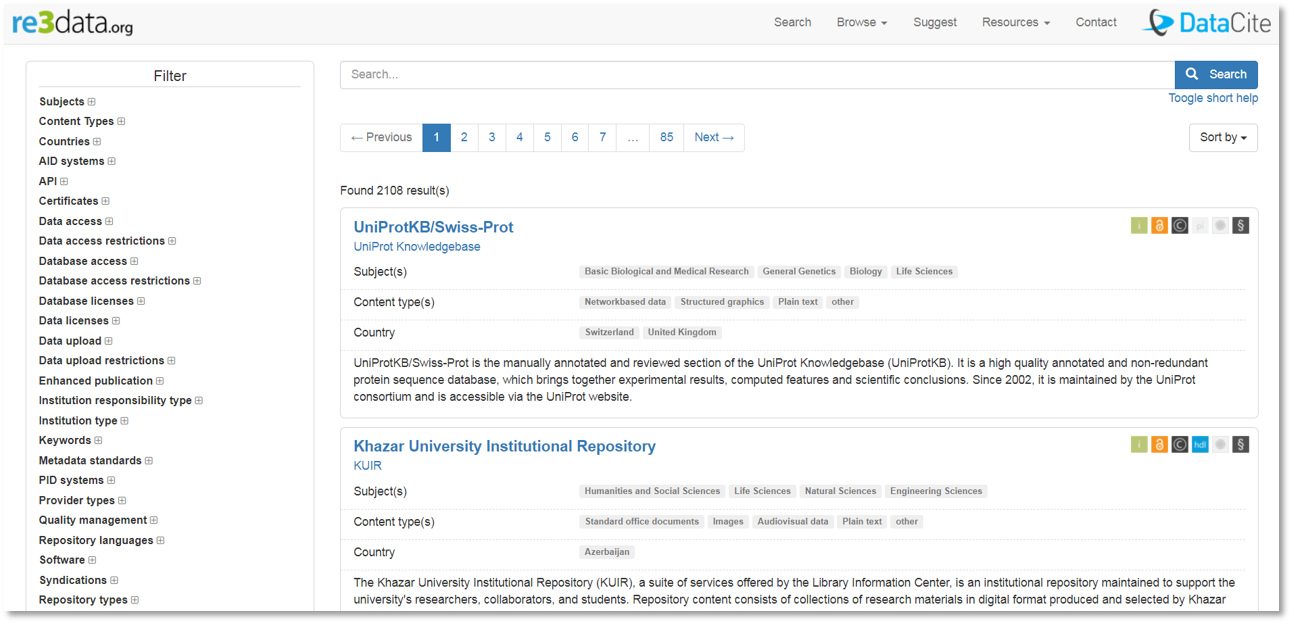Click the blue Search button
The width and height of the screenshot is (1292, 624).
[1216, 75]
